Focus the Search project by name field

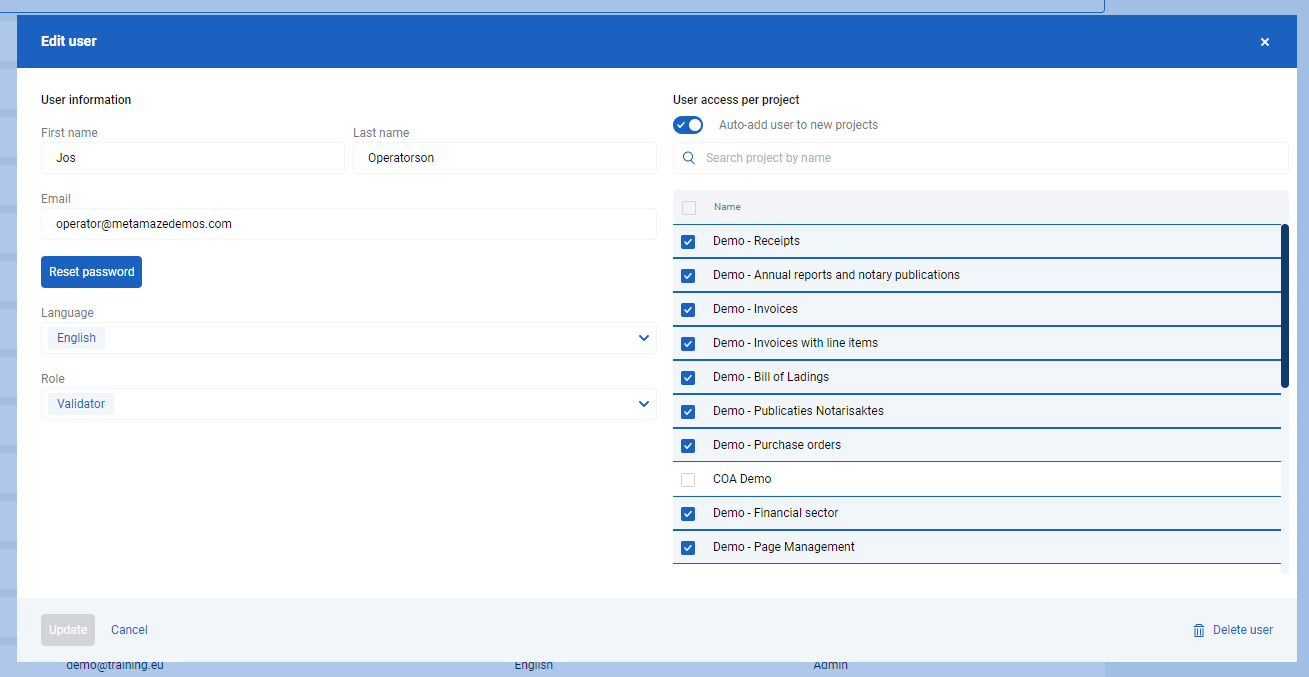tap(981, 158)
